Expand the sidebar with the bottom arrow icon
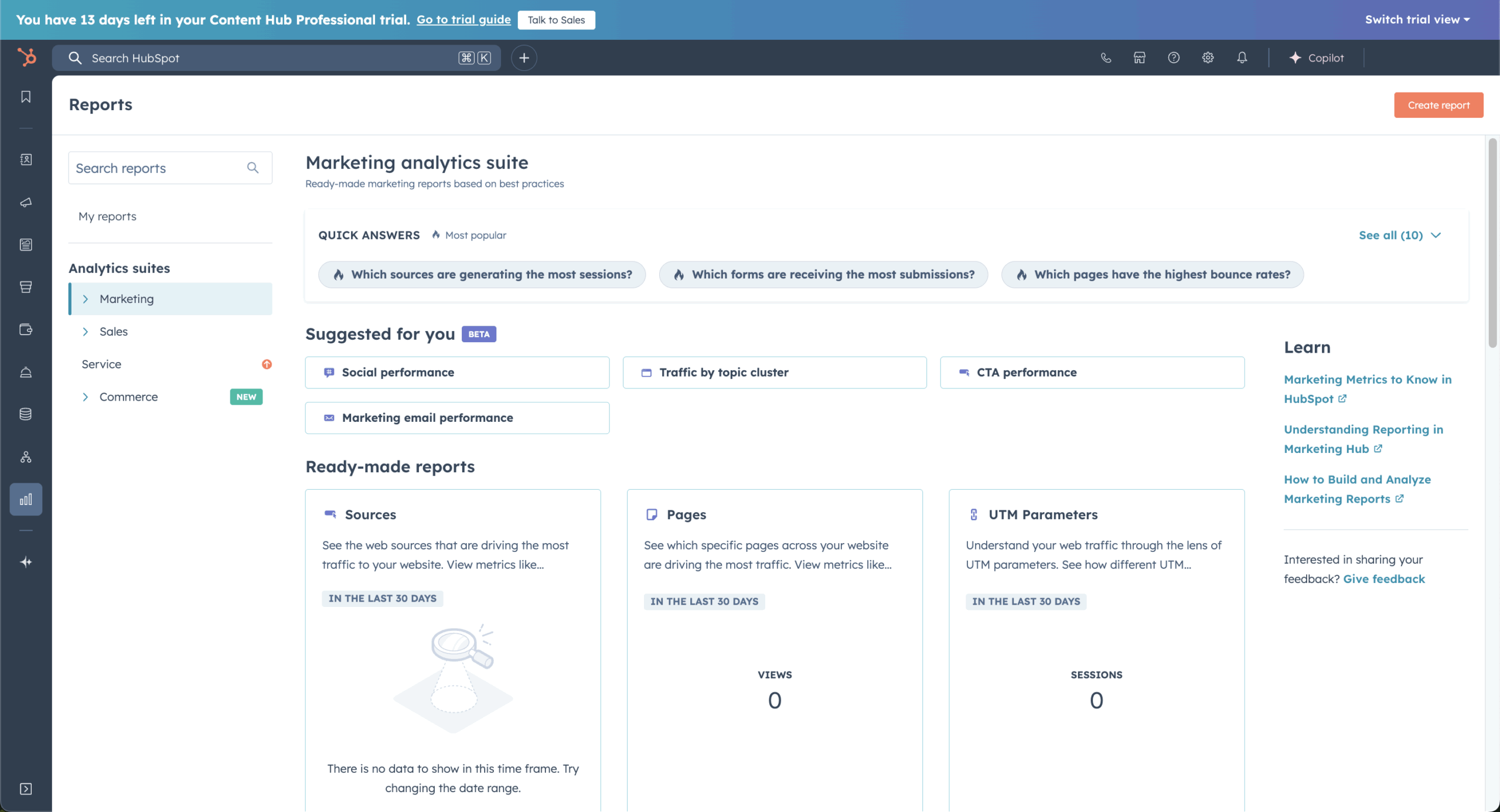Viewport: 1500px width, 812px height. (26, 789)
